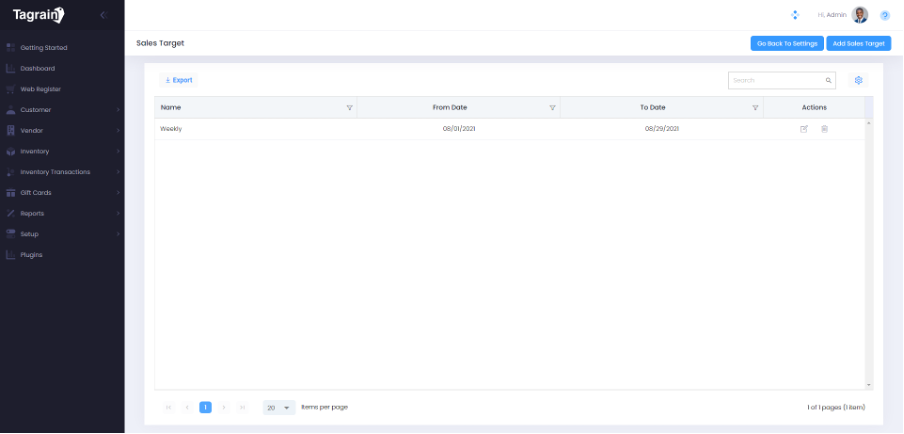Screen dimensions: 904x434
Task: Click Go Back To Settings button
Action: click(x=787, y=44)
